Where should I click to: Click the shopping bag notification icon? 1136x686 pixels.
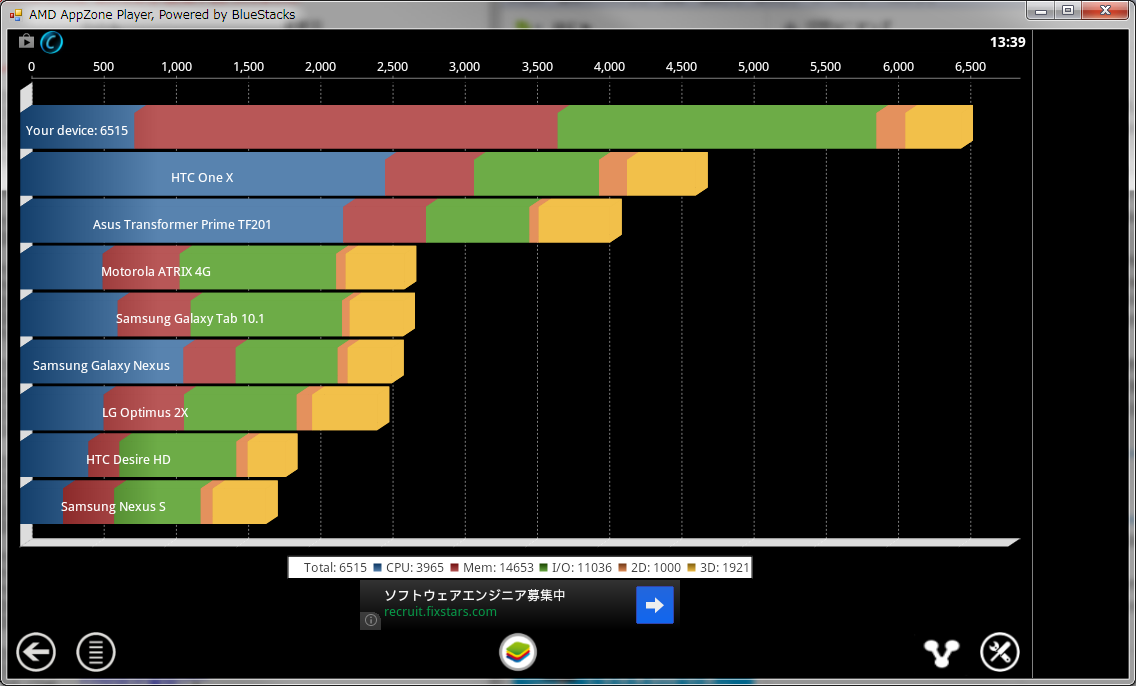(x=26, y=41)
